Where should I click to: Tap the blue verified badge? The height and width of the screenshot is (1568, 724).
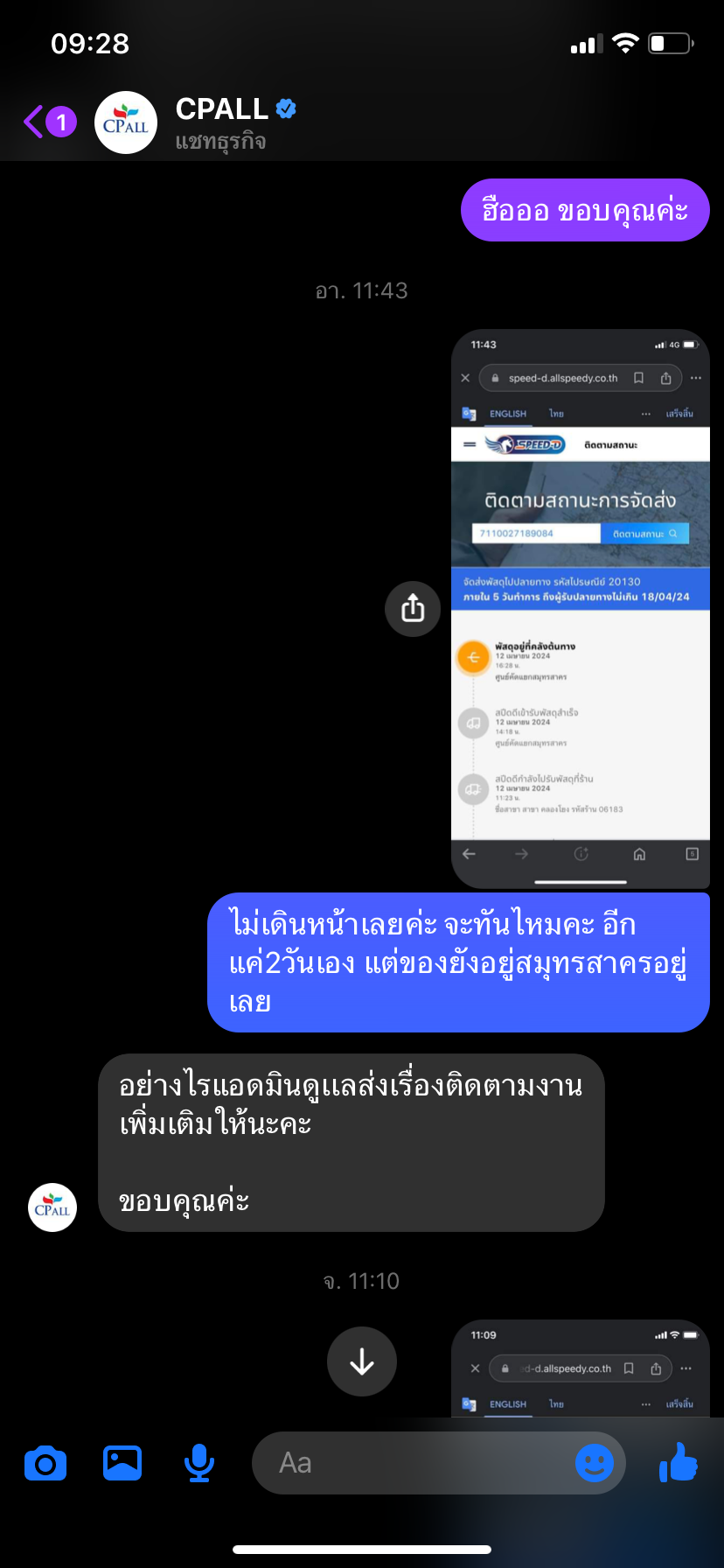[x=286, y=108]
